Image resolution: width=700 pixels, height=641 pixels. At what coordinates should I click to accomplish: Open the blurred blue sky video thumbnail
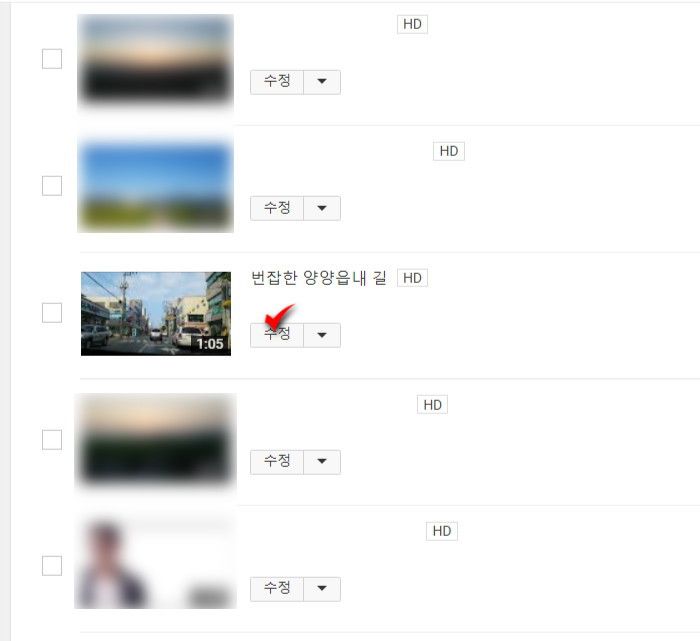[155, 185]
